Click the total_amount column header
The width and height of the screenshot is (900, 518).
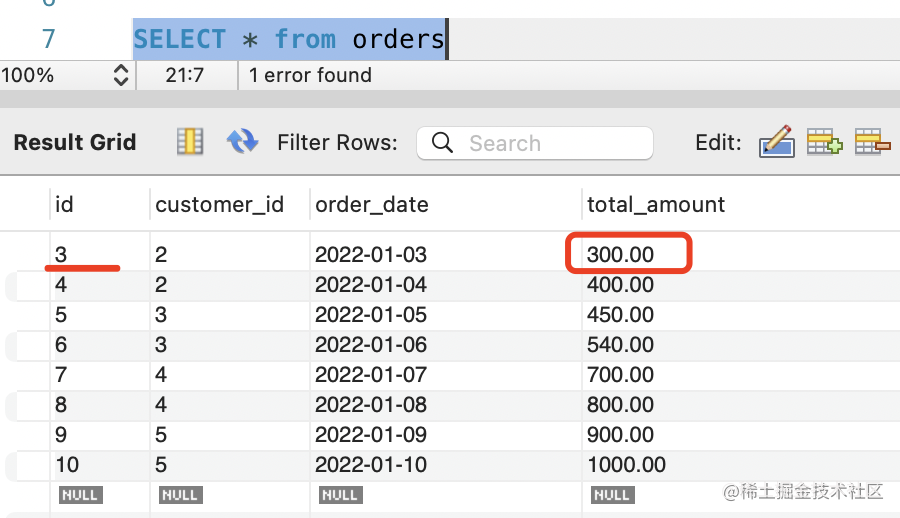(x=656, y=205)
